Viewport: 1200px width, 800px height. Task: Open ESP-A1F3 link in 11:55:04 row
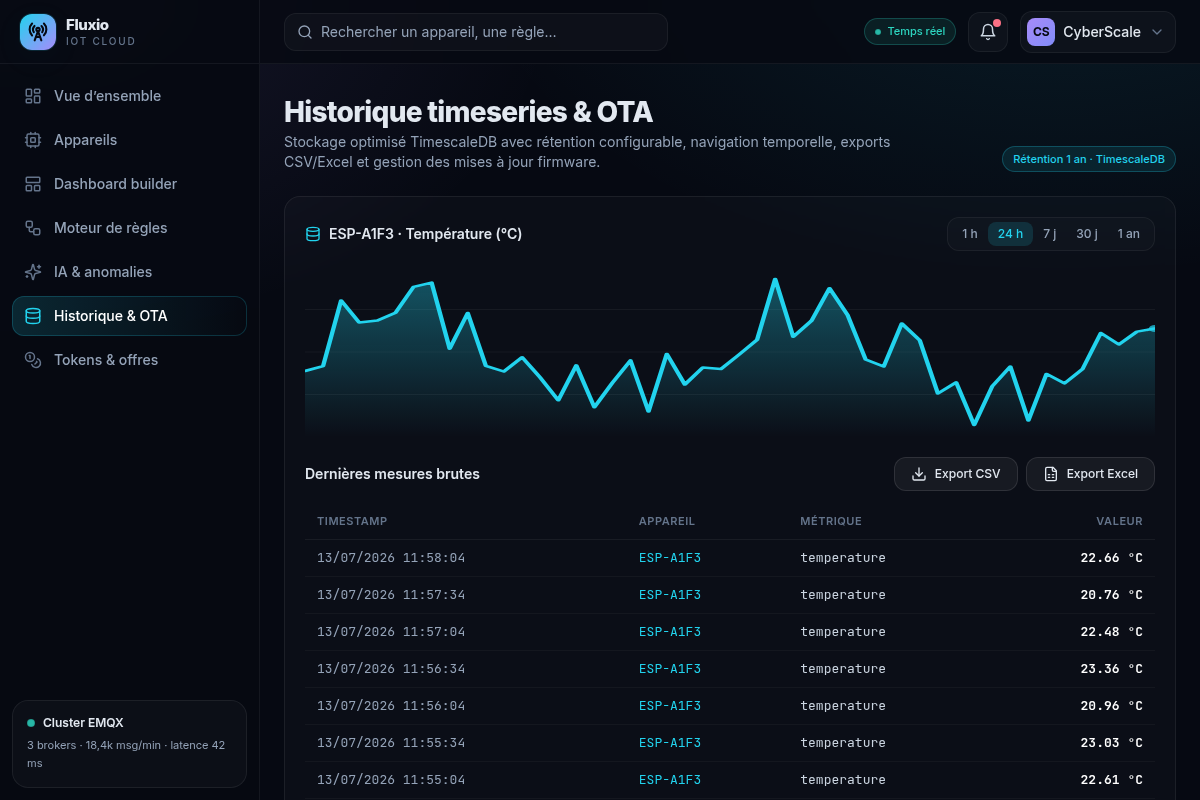coord(670,780)
